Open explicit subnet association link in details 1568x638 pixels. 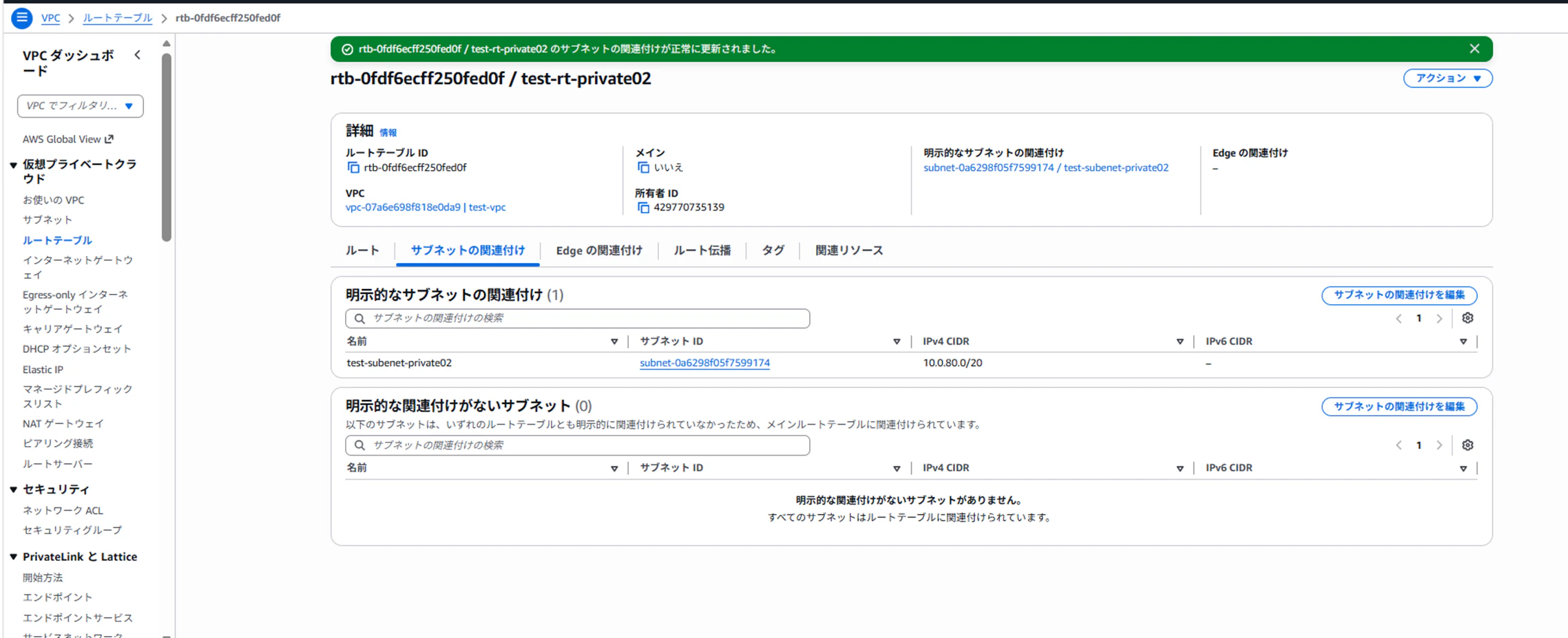(1046, 167)
